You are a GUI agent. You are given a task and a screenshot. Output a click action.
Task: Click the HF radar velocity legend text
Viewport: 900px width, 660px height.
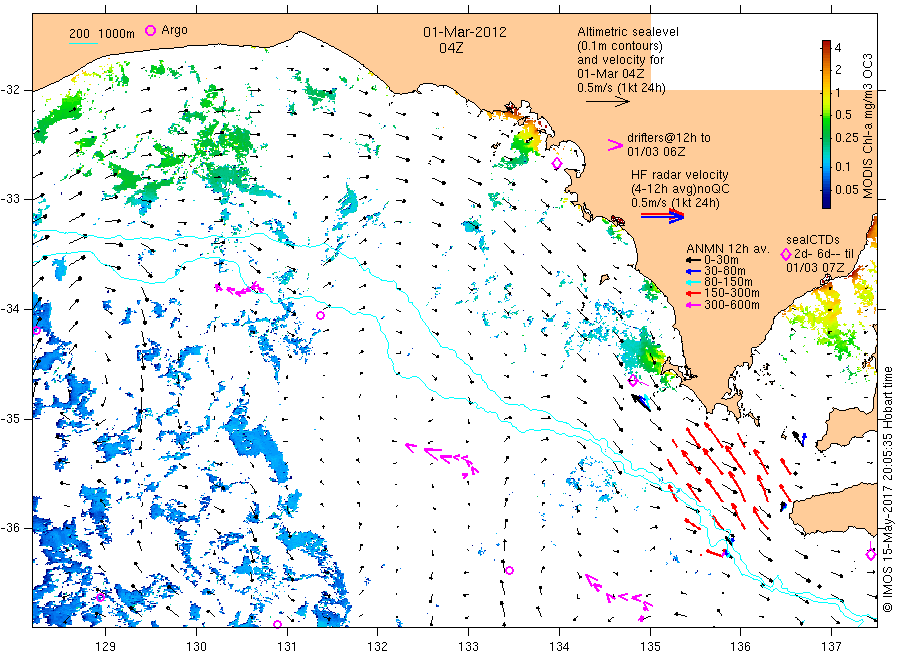coord(680,174)
